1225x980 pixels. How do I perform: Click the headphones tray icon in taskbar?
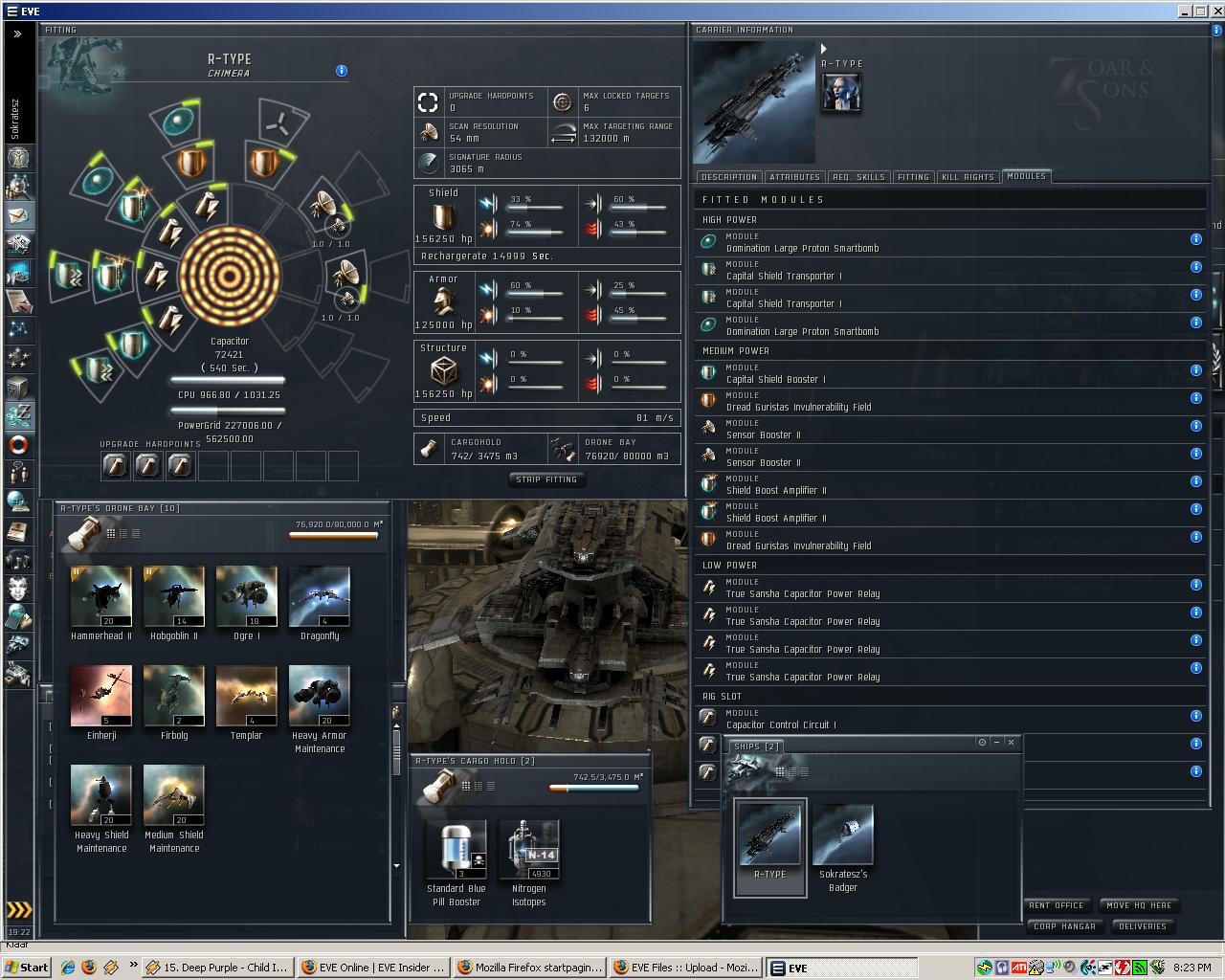(x=1002, y=968)
